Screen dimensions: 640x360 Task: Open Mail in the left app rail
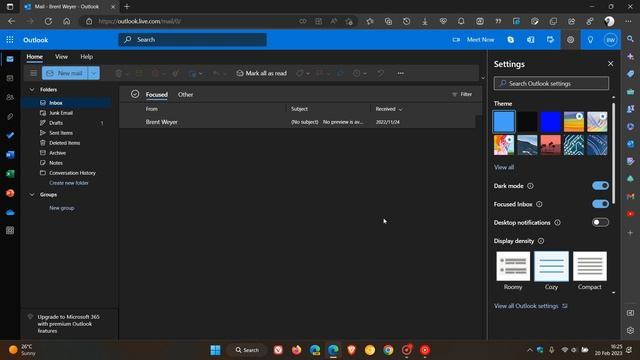pyautogui.click(x=10, y=59)
